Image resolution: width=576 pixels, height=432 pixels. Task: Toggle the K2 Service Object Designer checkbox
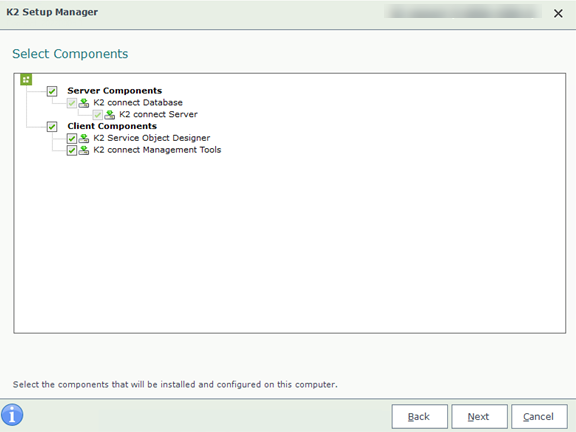[x=72, y=138]
